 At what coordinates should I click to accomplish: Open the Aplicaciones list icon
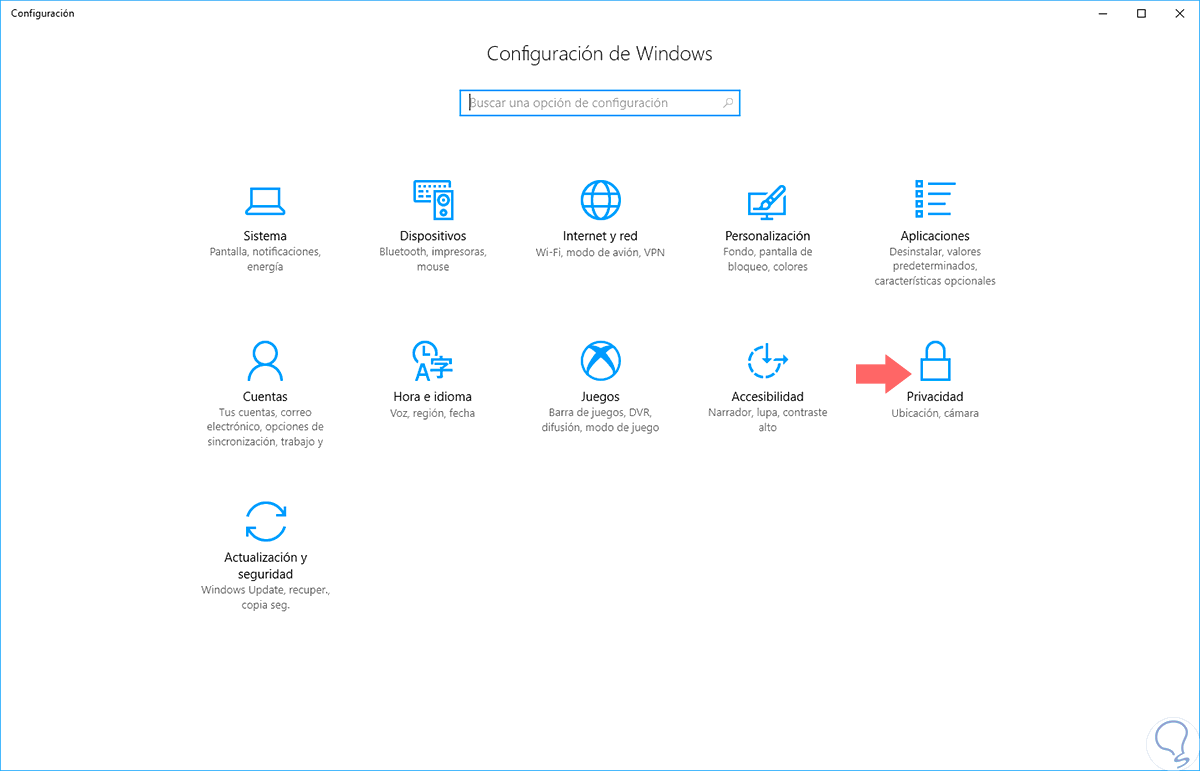coord(935,199)
